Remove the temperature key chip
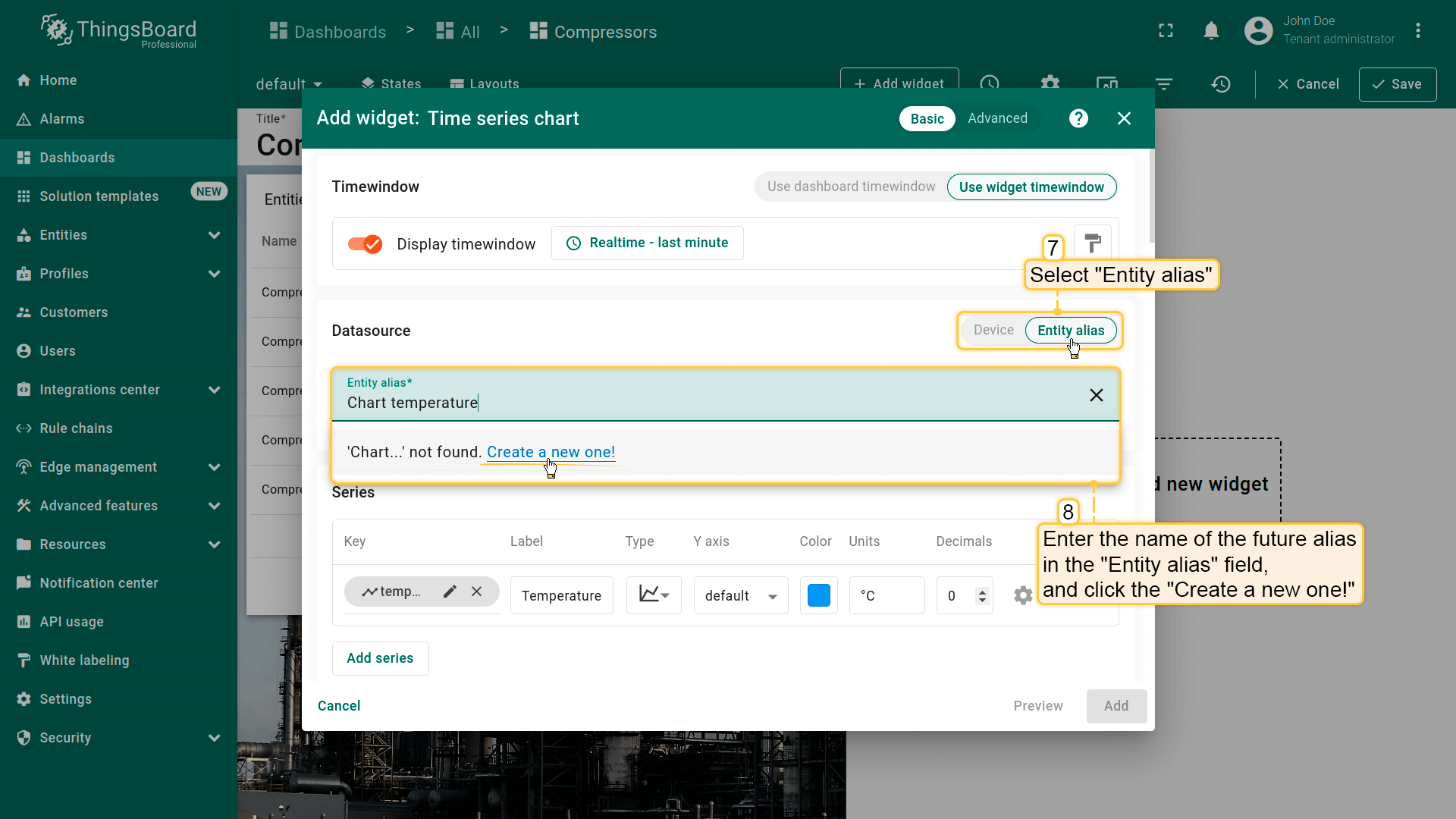 click(x=476, y=591)
